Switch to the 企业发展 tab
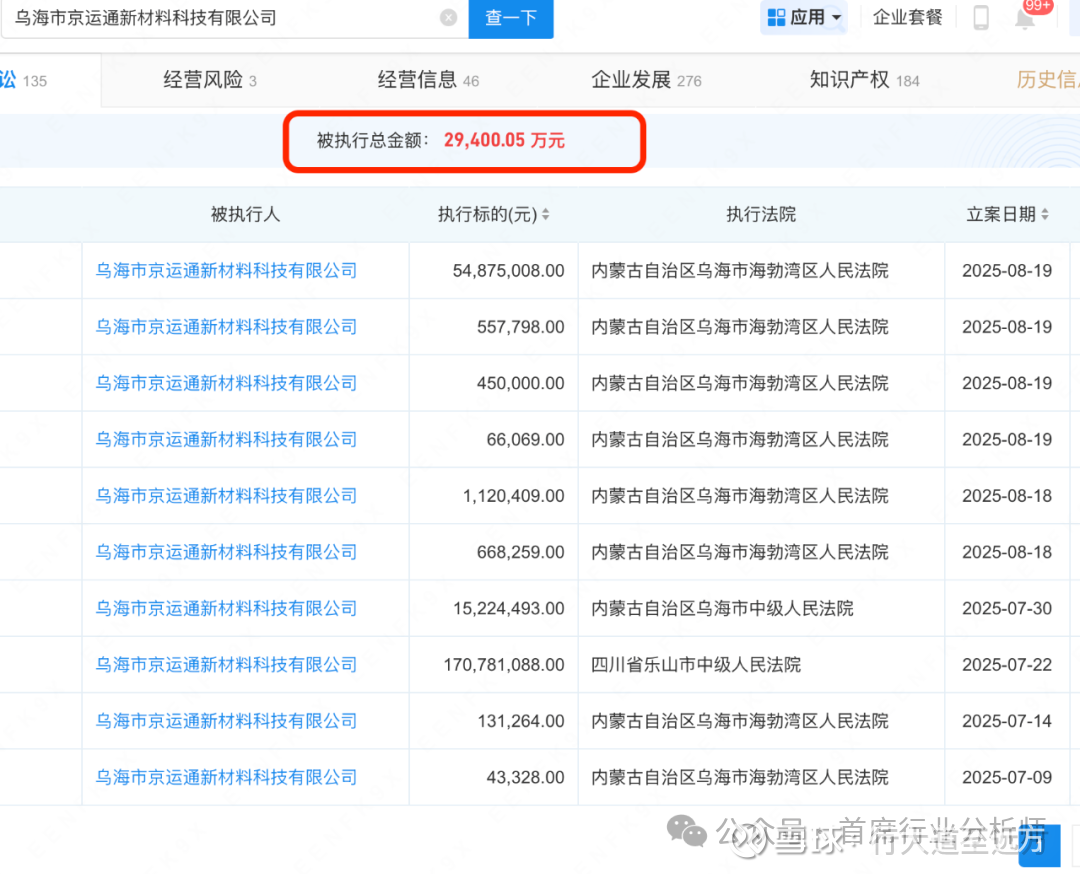The height and width of the screenshot is (874, 1080). [646, 80]
